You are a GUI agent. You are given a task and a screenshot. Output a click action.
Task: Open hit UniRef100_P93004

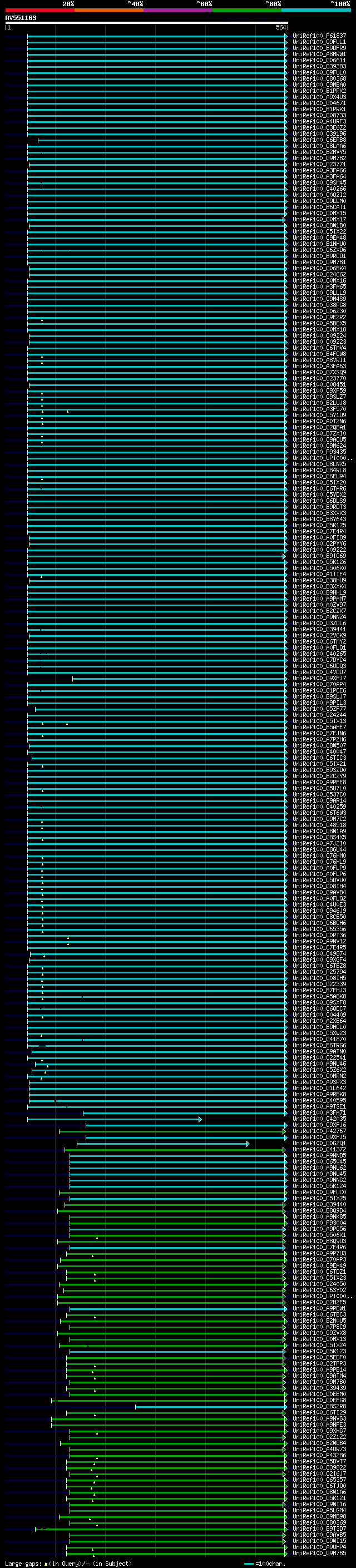coord(319,1222)
